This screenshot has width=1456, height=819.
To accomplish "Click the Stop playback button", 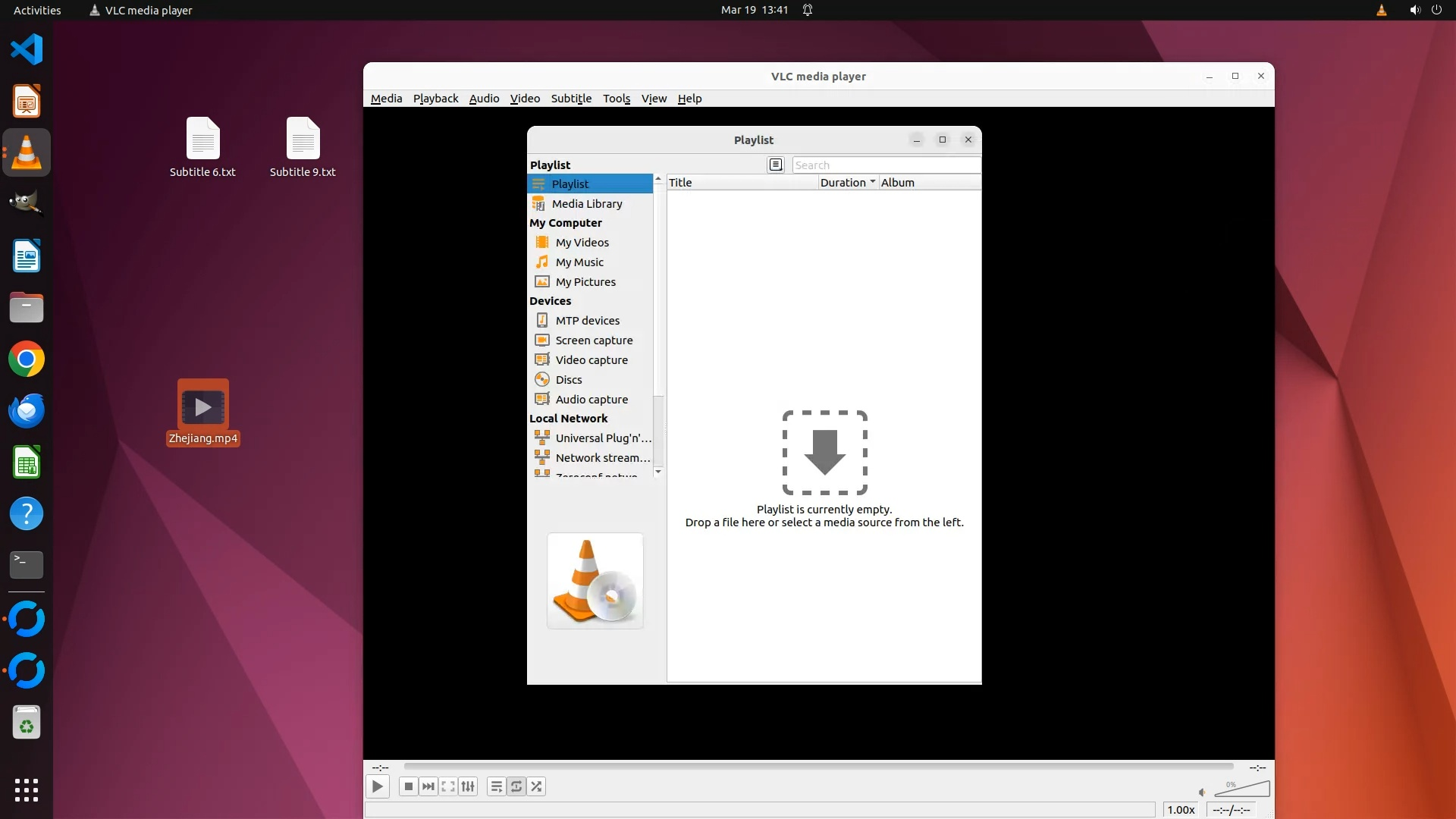I will 408,786.
